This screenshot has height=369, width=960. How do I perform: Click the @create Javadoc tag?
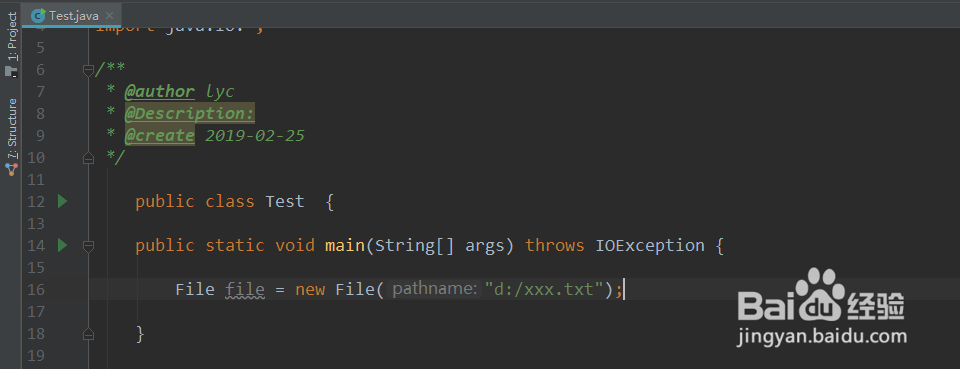[160, 136]
